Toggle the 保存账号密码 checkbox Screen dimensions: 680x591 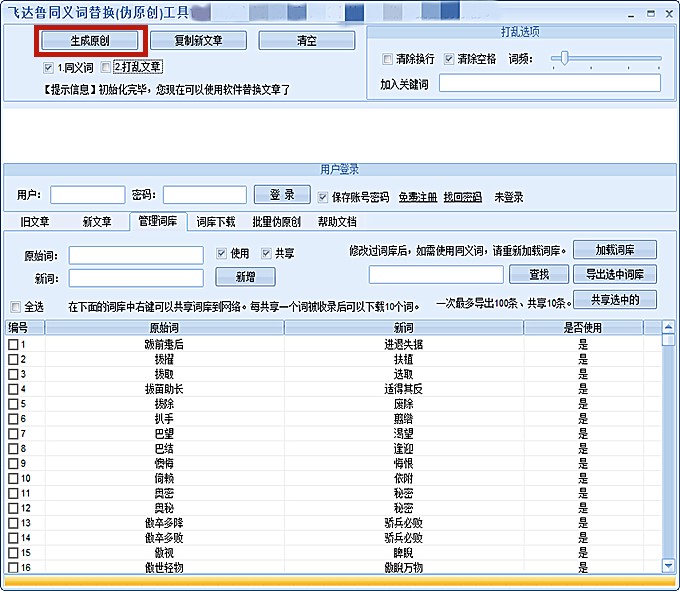pos(323,197)
